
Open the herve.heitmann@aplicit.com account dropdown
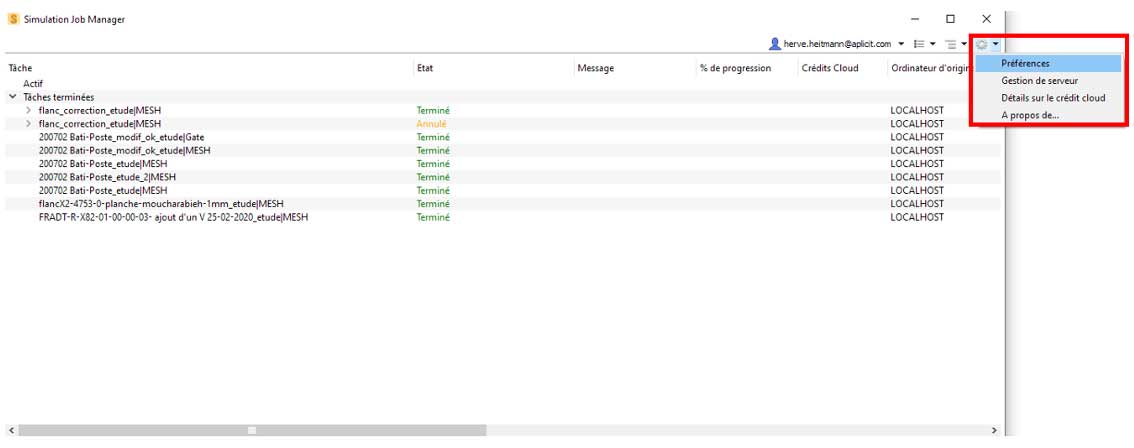[901, 44]
